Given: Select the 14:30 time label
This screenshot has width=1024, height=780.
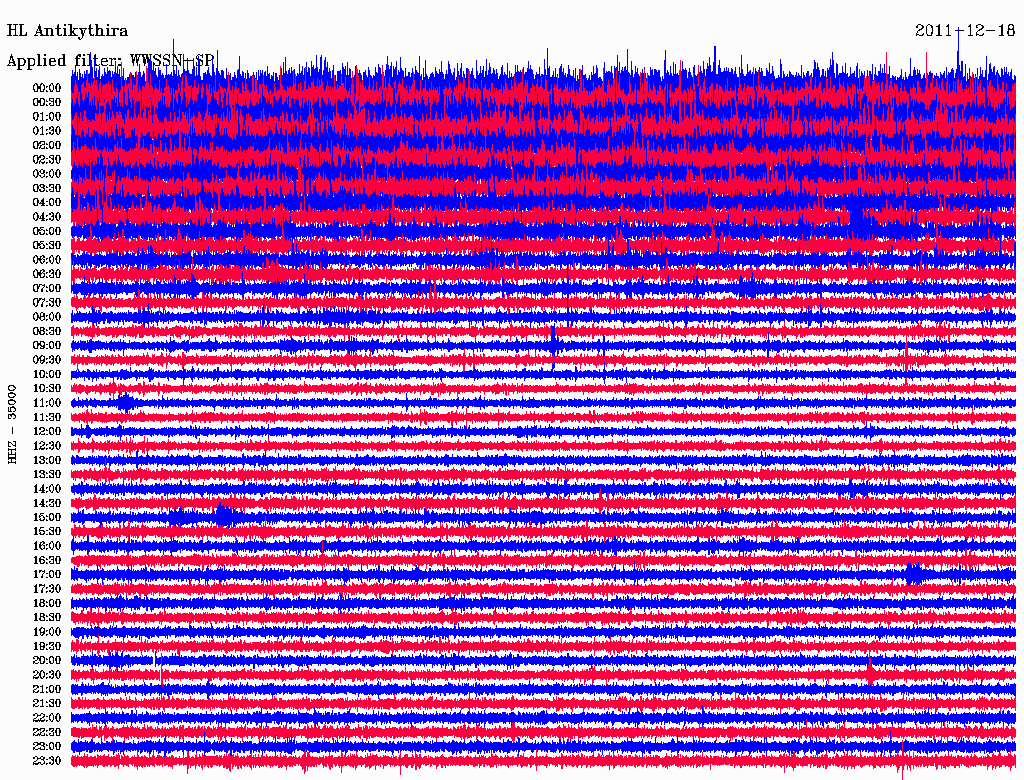Looking at the screenshot, I should coord(47,504).
